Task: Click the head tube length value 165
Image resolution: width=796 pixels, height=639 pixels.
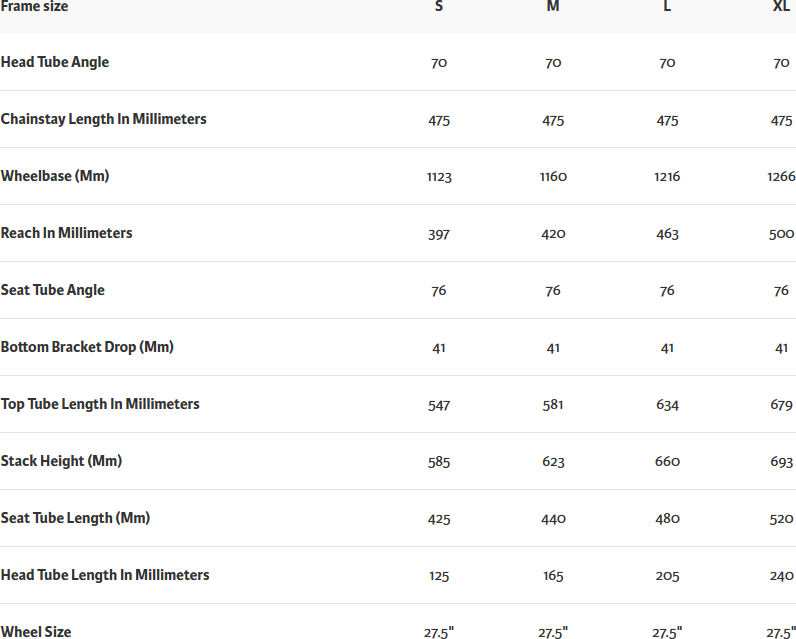Action: coord(553,576)
